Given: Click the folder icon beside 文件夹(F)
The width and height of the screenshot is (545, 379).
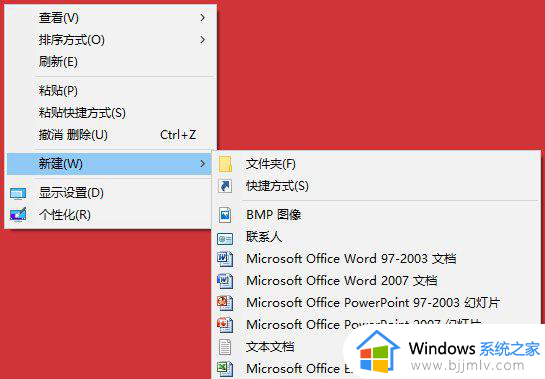Looking at the screenshot, I should (x=225, y=164).
